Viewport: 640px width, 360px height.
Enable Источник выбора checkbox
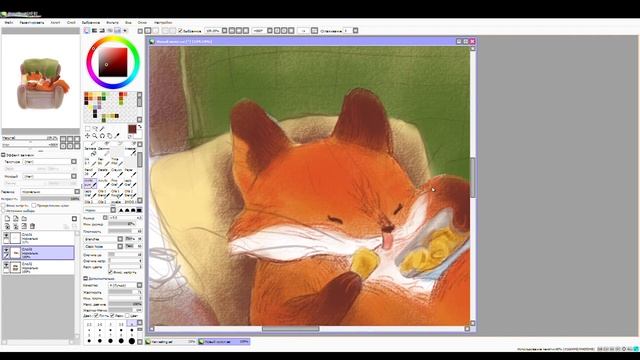[3, 211]
